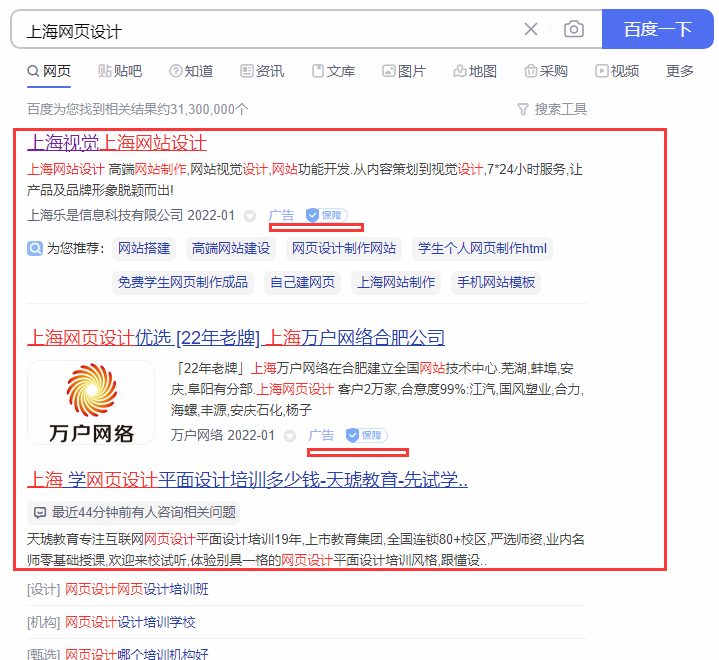The image size is (719, 660).
Task: Expand dropdown arrow beside 万户网络 2022-01
Action: pyautogui.click(x=290, y=436)
